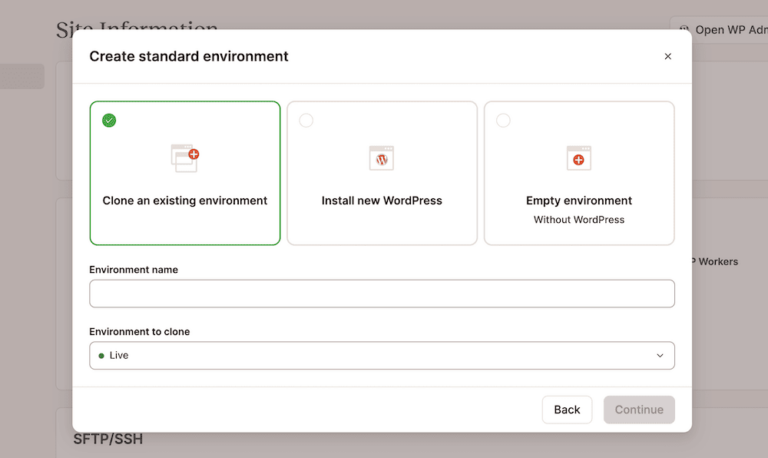The height and width of the screenshot is (458, 768).
Task: Click the green Live status dot
Action: pyautogui.click(x=101, y=356)
